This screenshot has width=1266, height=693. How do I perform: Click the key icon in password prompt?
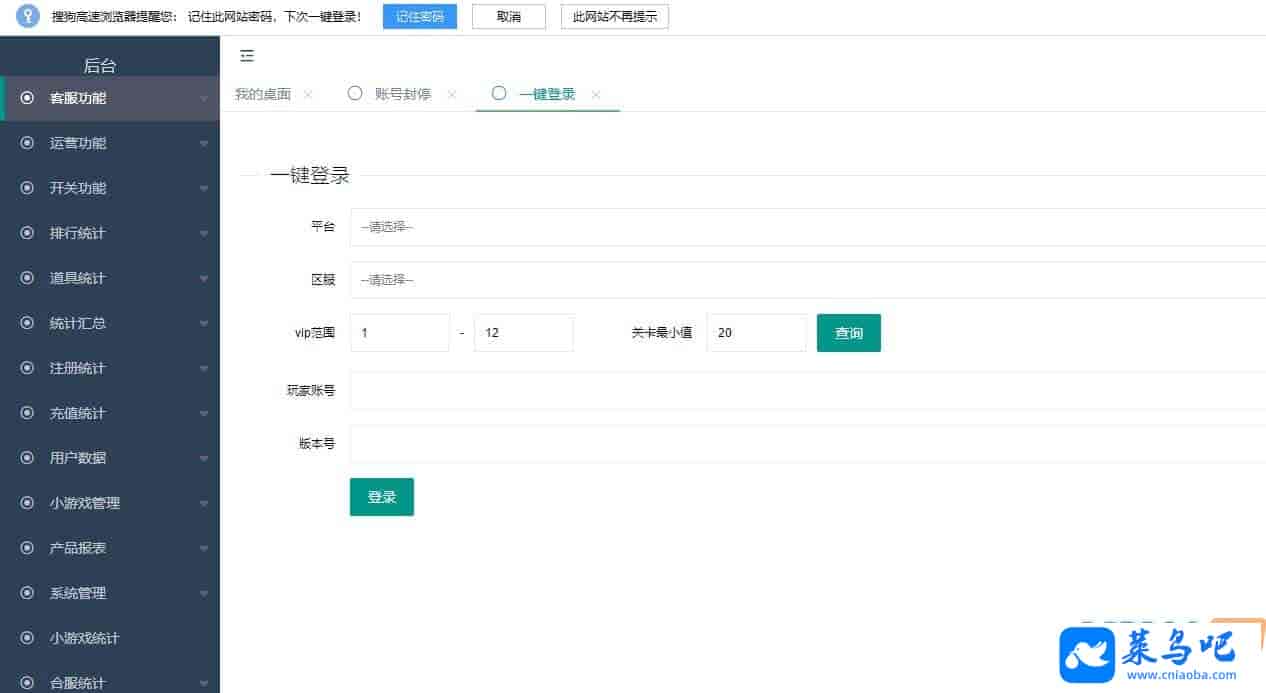click(28, 17)
